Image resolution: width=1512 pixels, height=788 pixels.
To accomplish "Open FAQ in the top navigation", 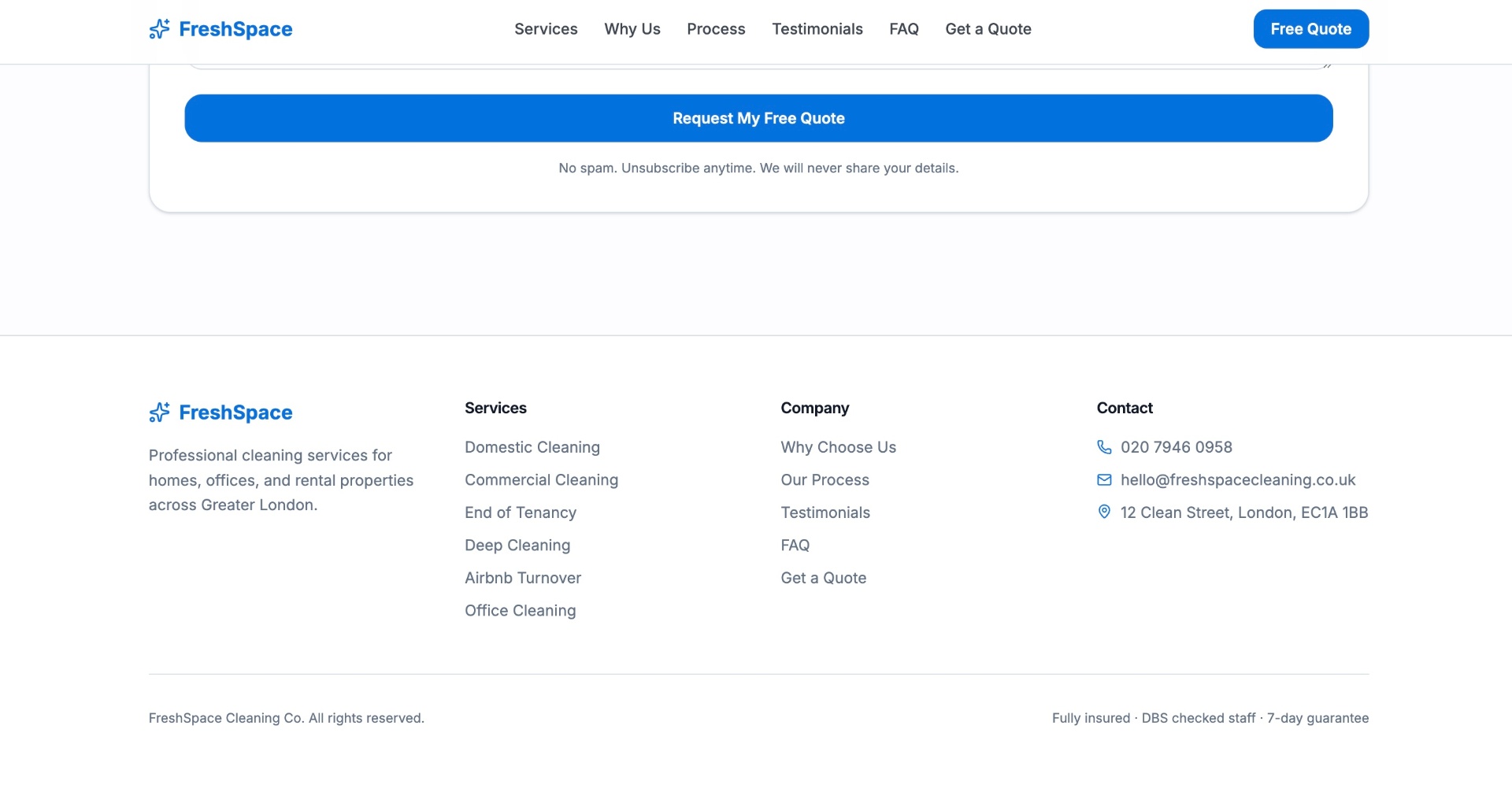I will [904, 29].
